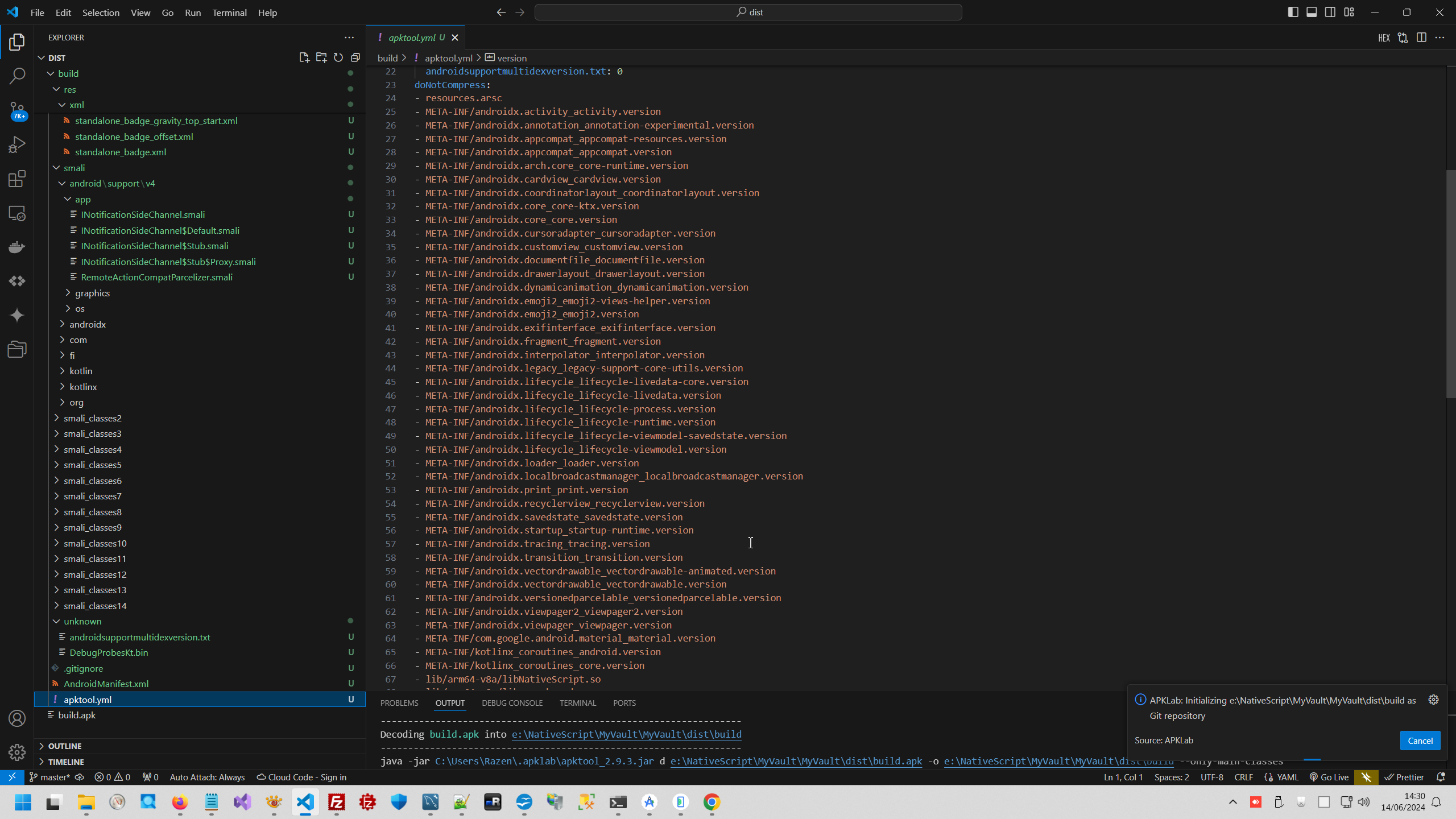Screen dimensions: 1456x819
Task: Follow the build.apk path link in Output
Action: coord(795,761)
